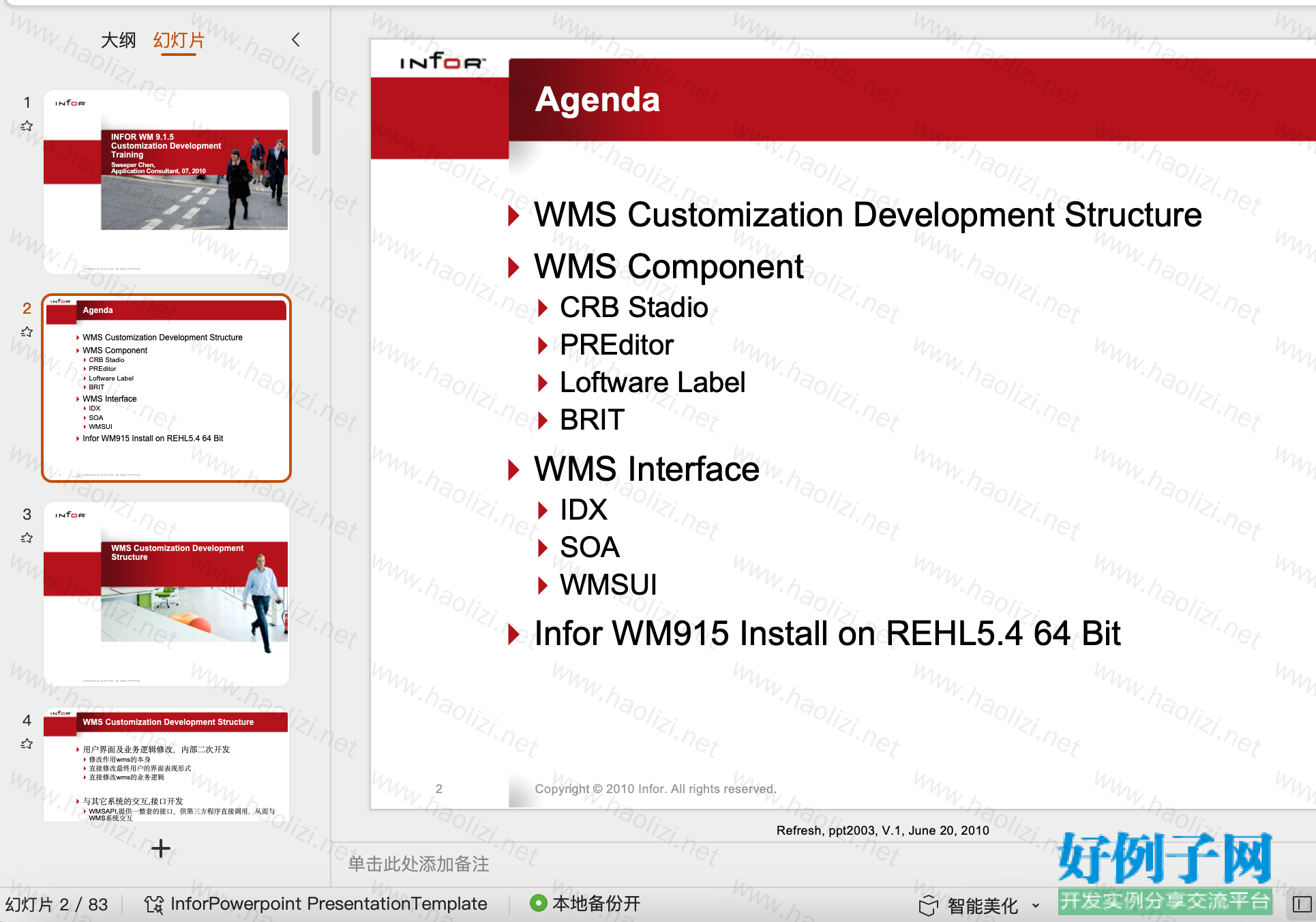Click the 本地备份开 status text

coord(596,904)
